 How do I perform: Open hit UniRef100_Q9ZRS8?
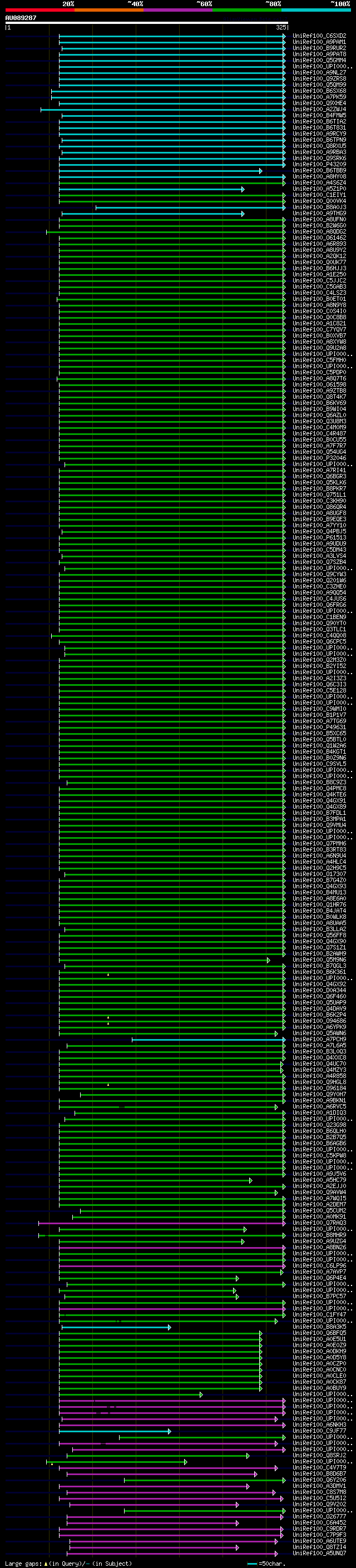[x=319, y=78]
